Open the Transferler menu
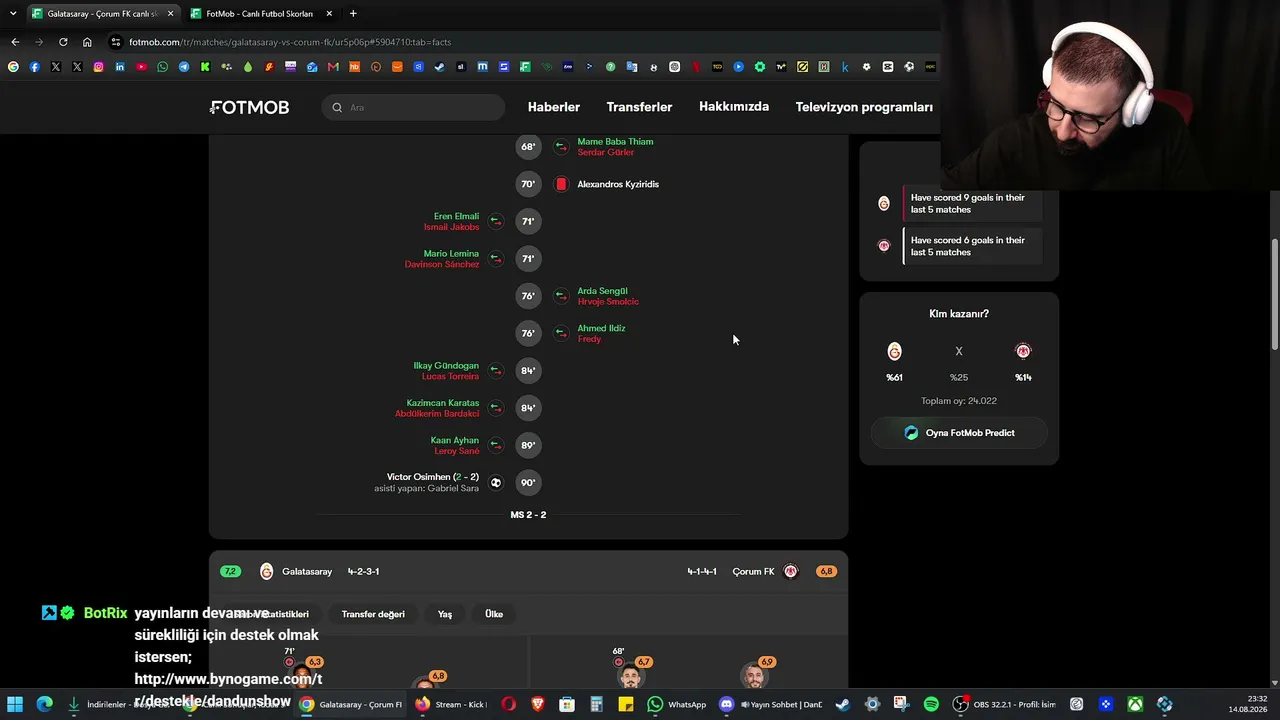The width and height of the screenshot is (1280, 720). pyautogui.click(x=639, y=107)
